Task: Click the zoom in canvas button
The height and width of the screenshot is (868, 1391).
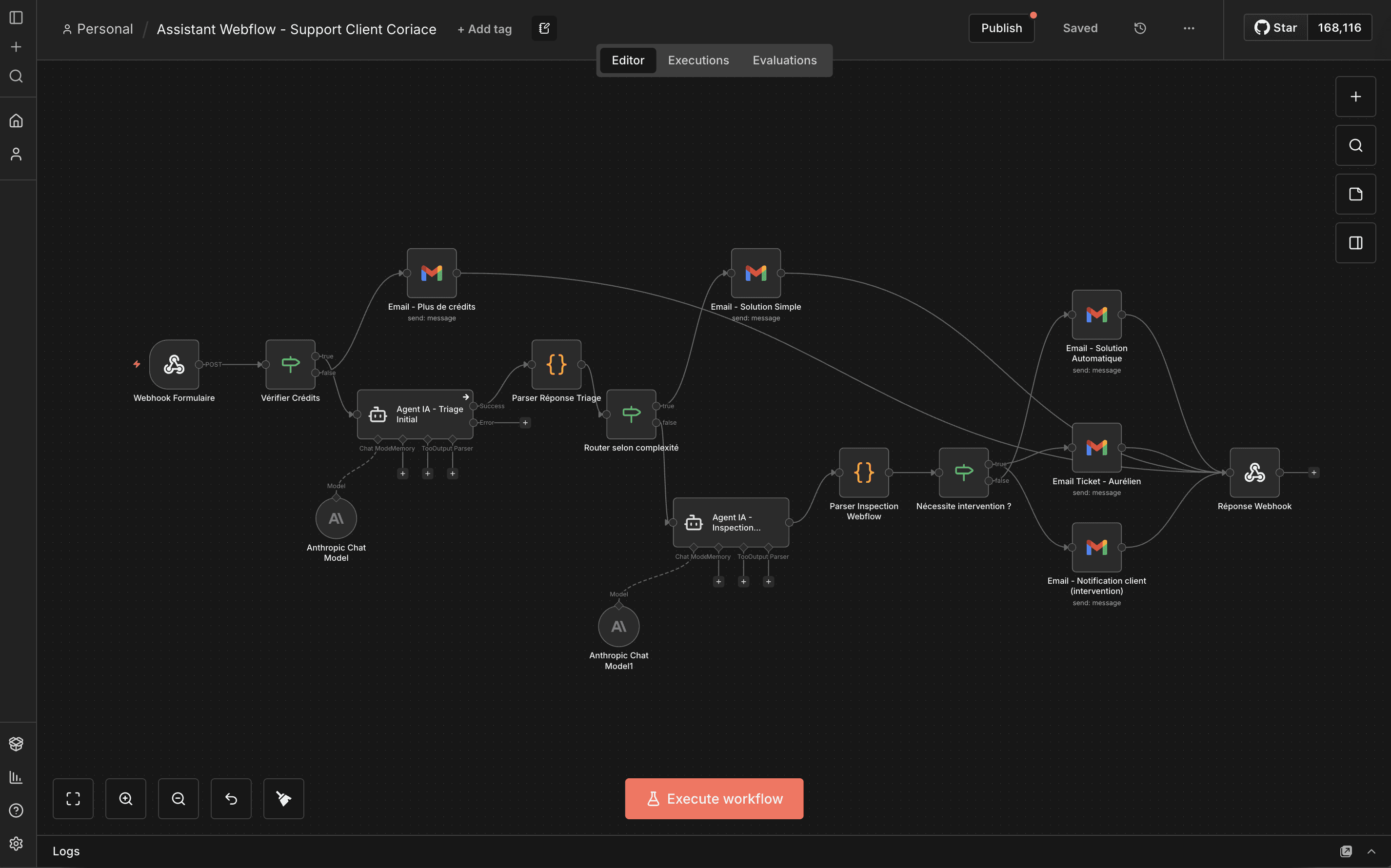Action: coord(126,799)
